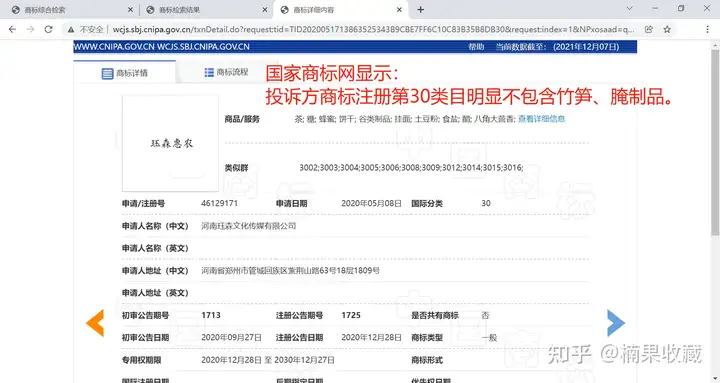720x383 pixels.
Task: Click the 珏森惠农 trademark image
Action: point(170,143)
